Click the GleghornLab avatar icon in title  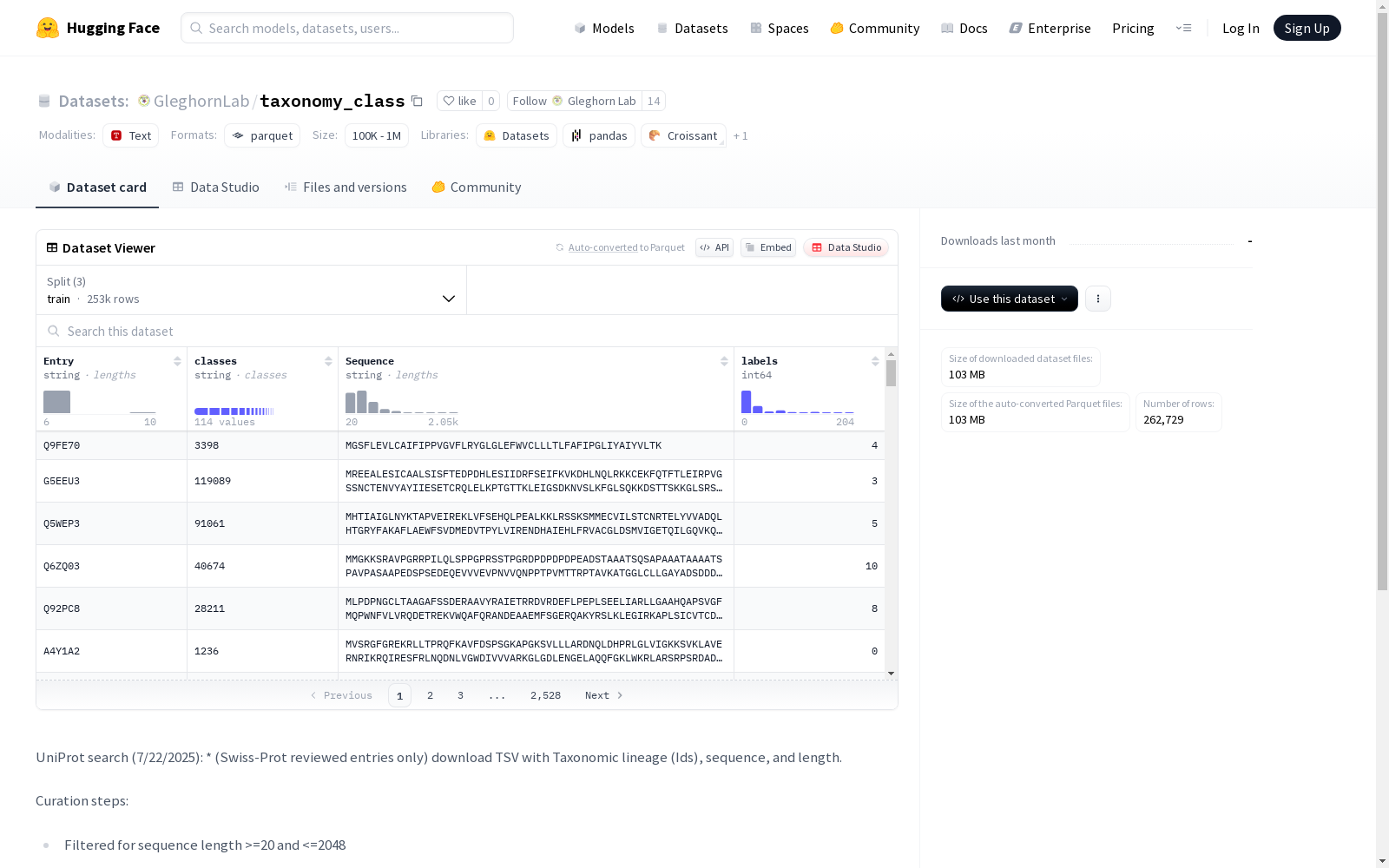pos(144,101)
